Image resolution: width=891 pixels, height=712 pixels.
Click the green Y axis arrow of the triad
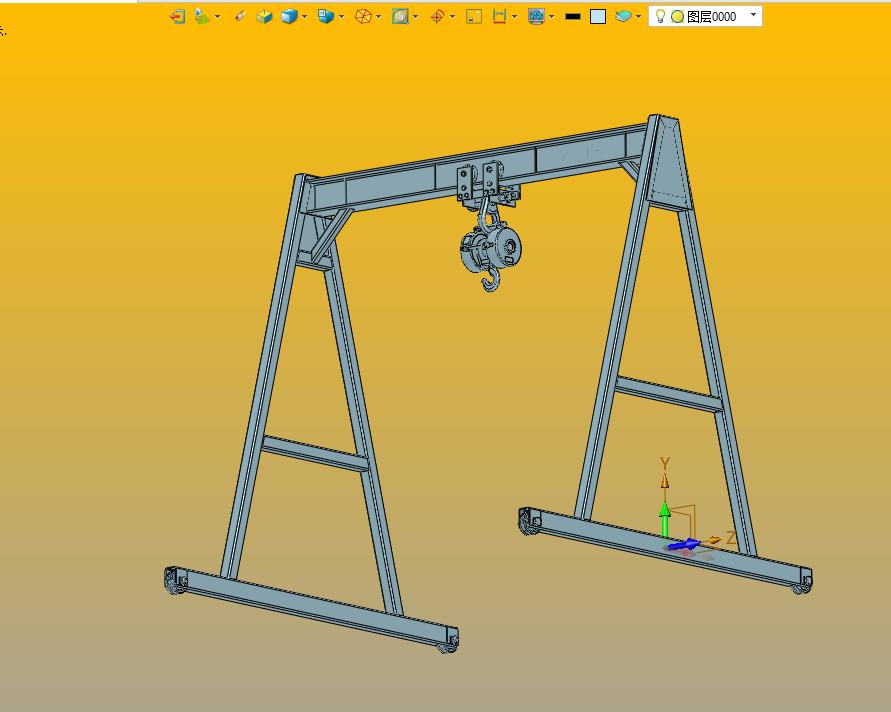pyautogui.click(x=665, y=518)
